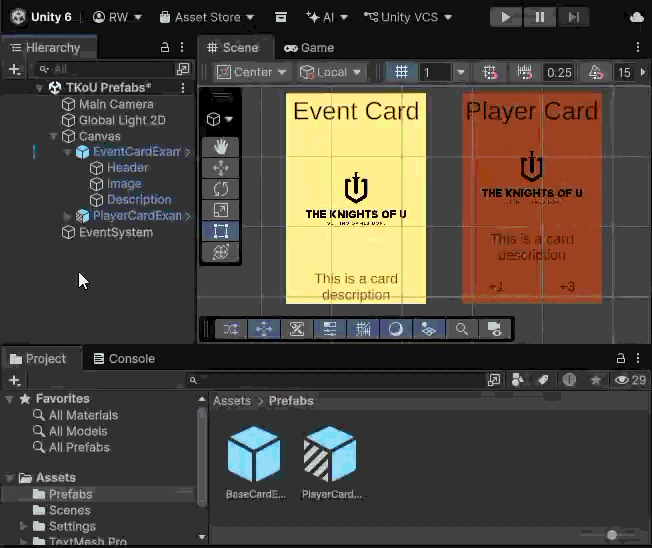This screenshot has height=548, width=652.
Task: Lock the Project panel
Action: (620, 358)
